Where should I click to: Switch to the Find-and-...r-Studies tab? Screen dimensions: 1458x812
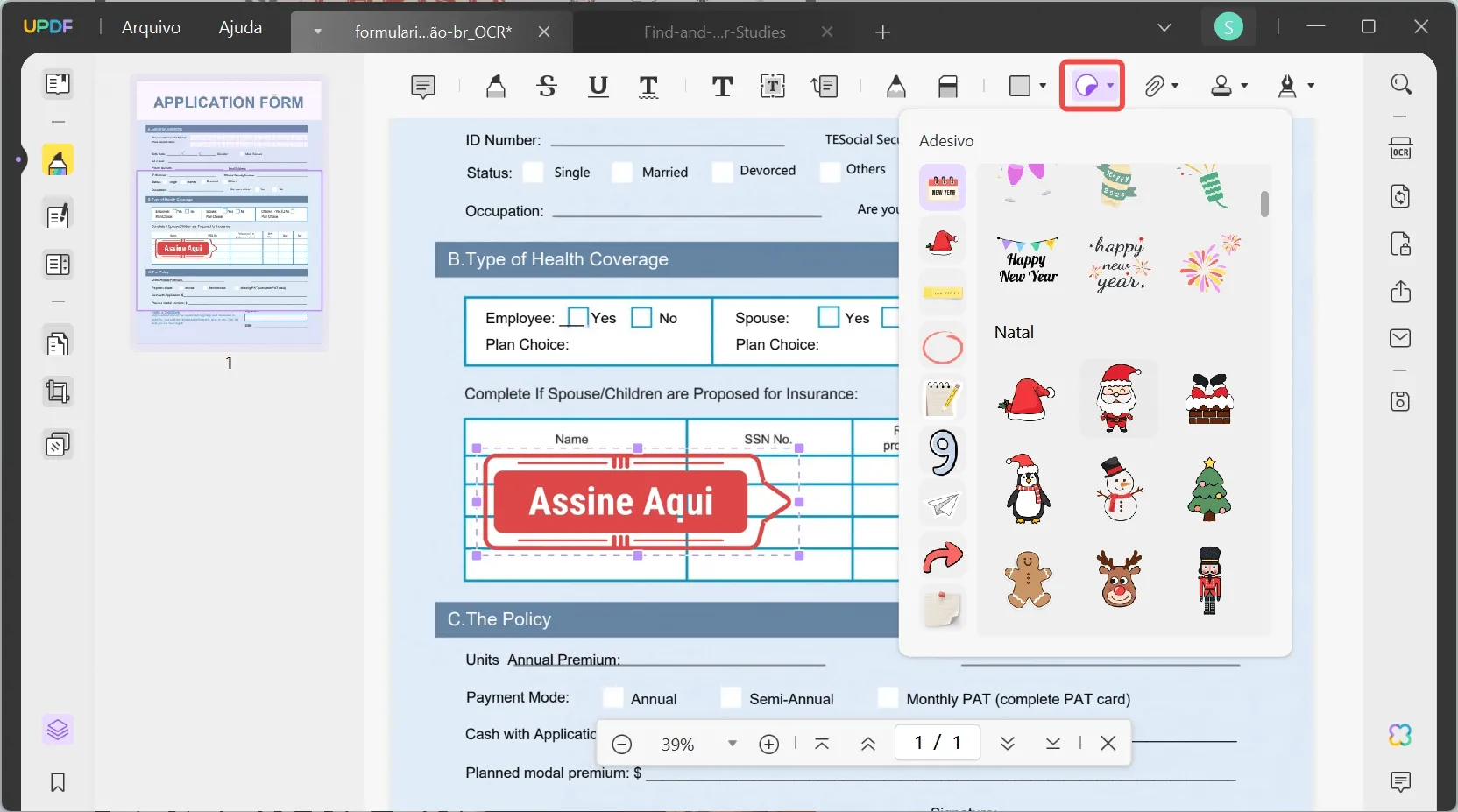[714, 32]
